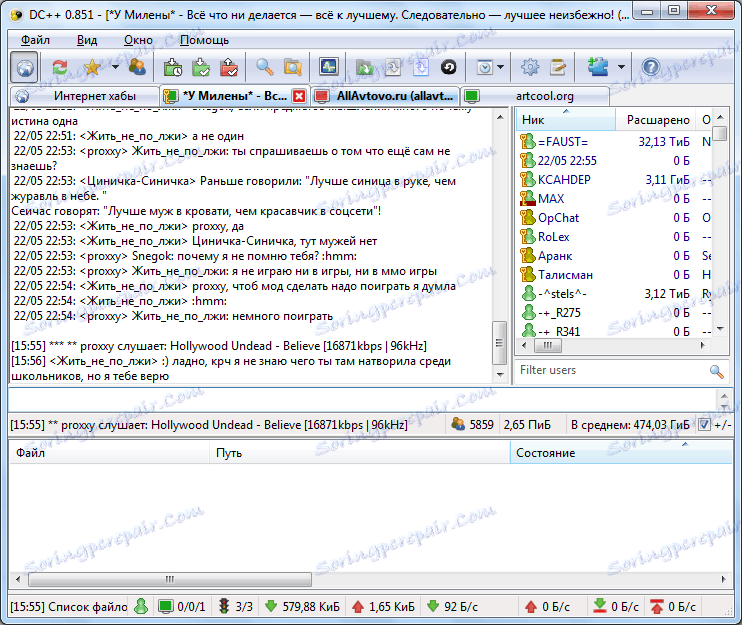The image size is (742, 625).
Task: Click the Public Hubs globe toolbar icon
Action: point(26,67)
